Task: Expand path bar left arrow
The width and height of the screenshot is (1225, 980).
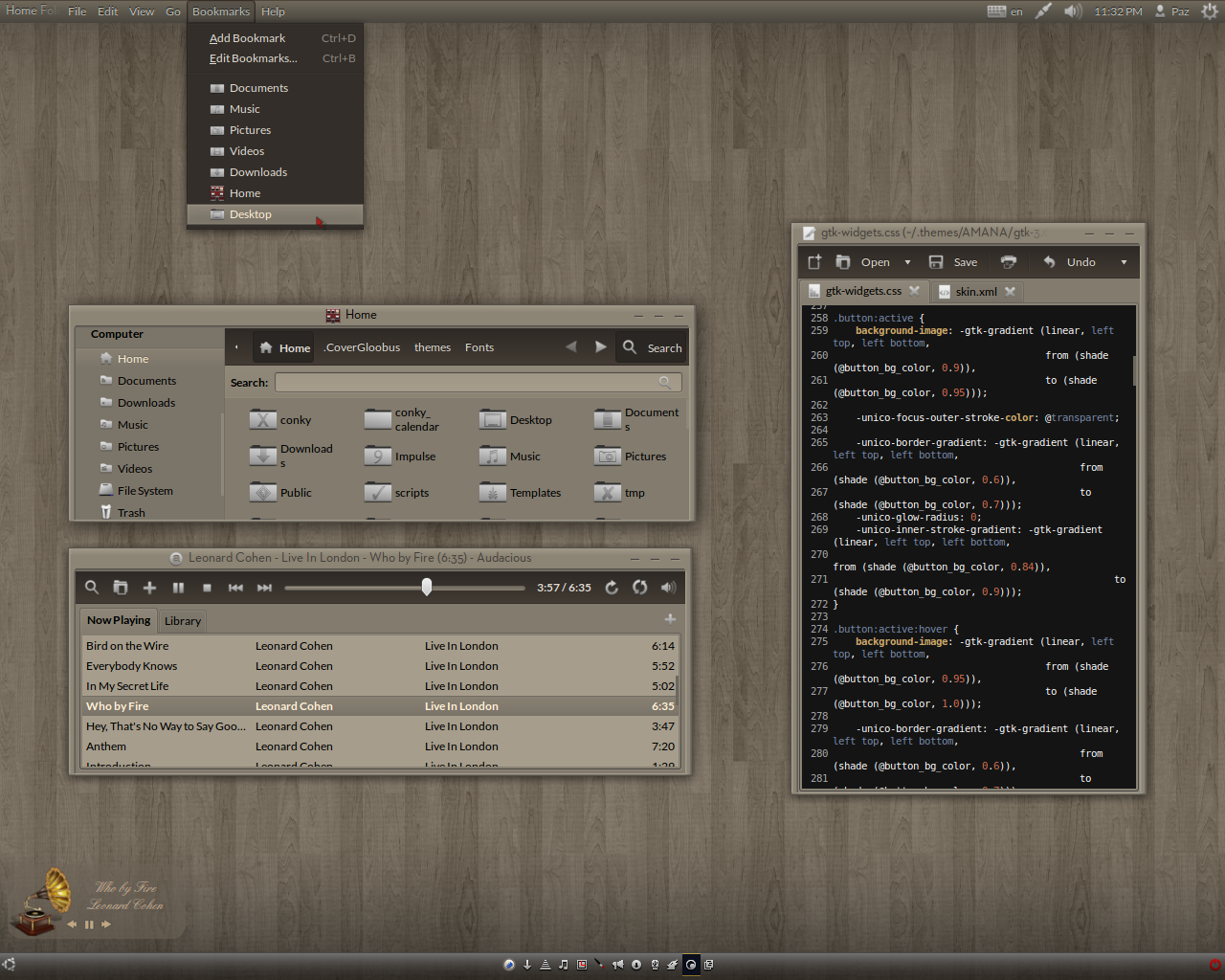Action: tap(236, 347)
